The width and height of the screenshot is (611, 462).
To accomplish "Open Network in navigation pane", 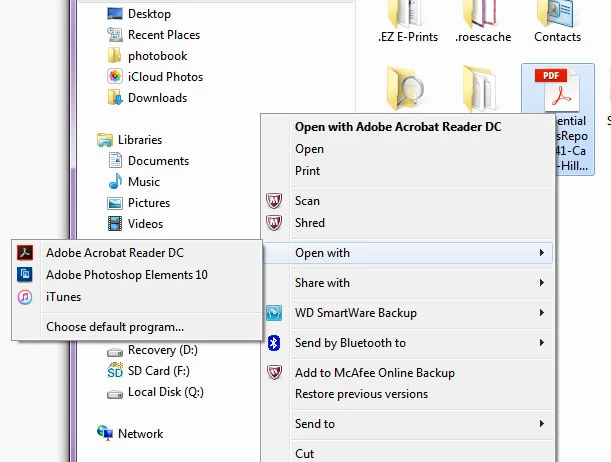I will tap(140, 434).
